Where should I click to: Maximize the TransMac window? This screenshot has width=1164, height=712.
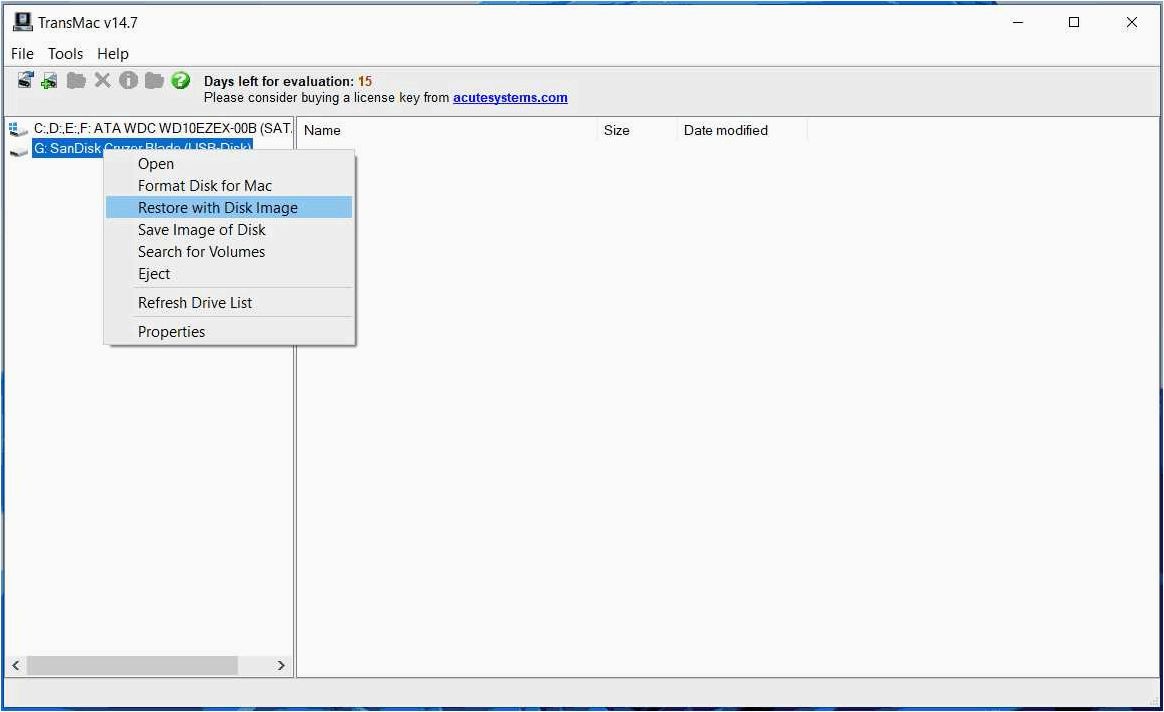[x=1073, y=22]
